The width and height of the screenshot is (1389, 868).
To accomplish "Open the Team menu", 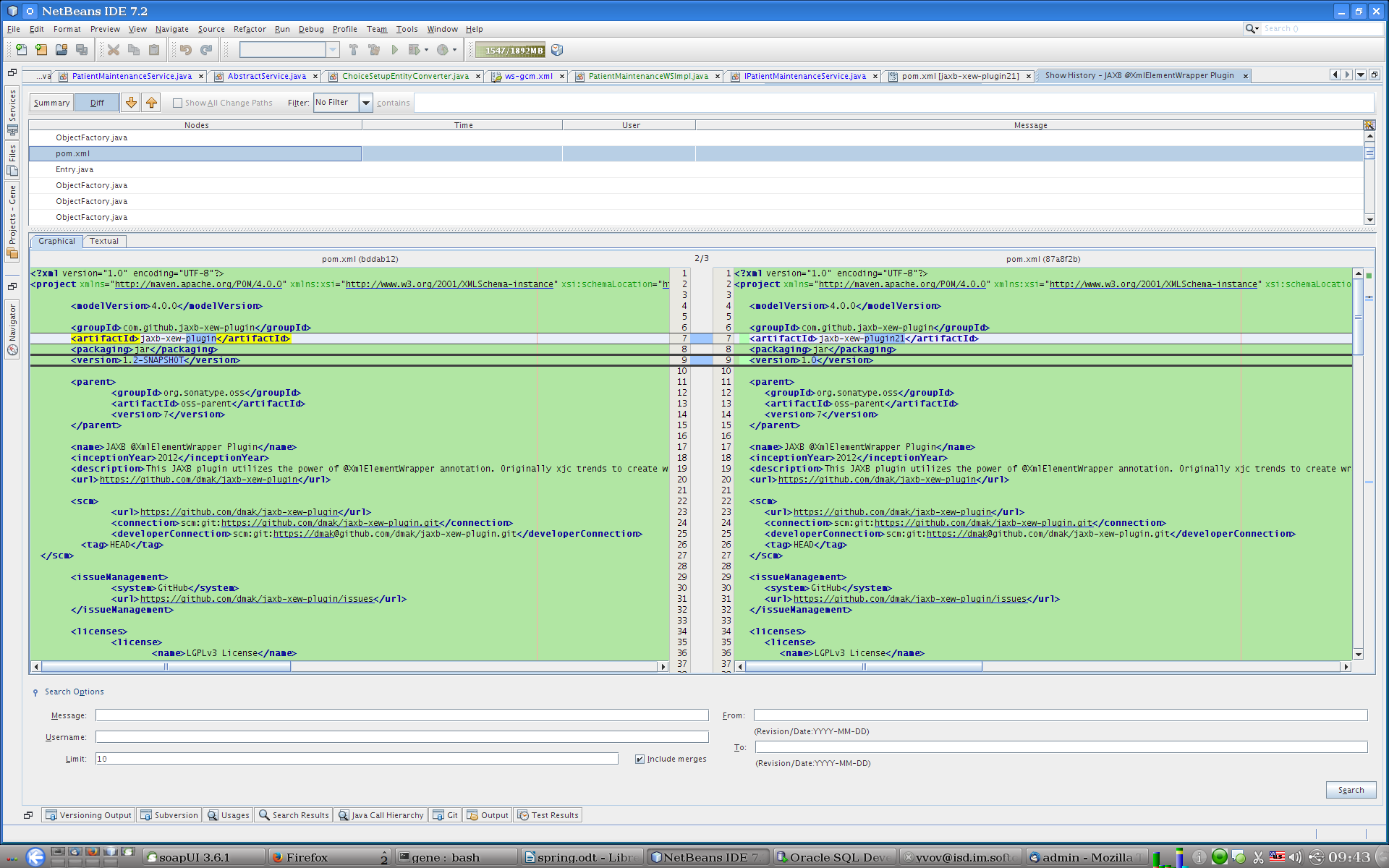I will 376,29.
